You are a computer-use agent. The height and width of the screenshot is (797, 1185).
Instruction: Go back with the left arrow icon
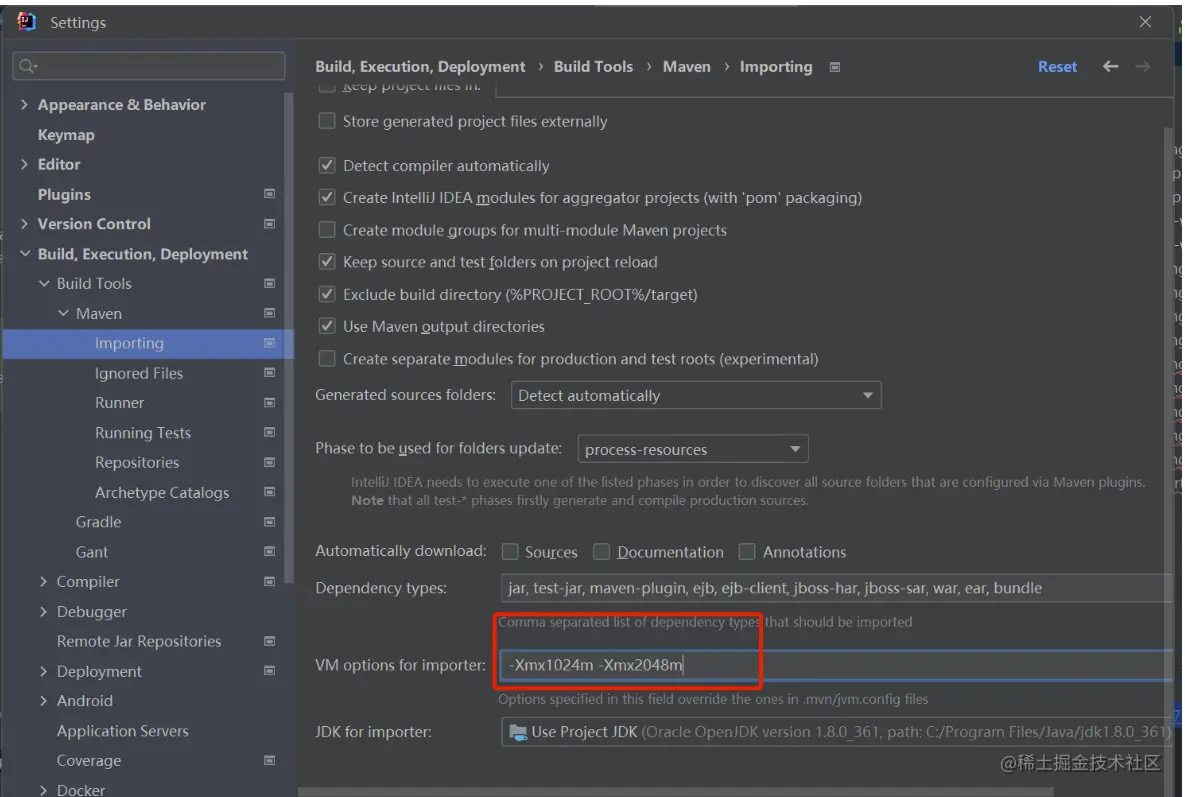pyautogui.click(x=1109, y=66)
